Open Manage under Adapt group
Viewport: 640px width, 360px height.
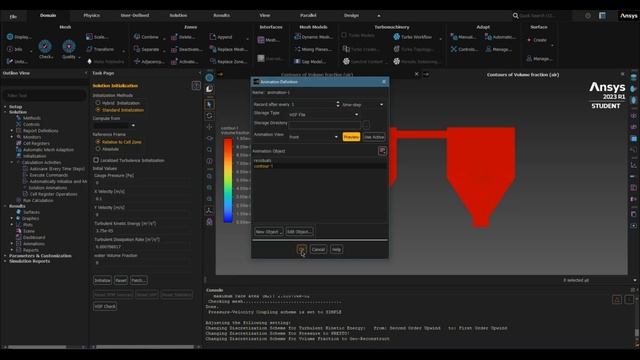point(498,49)
